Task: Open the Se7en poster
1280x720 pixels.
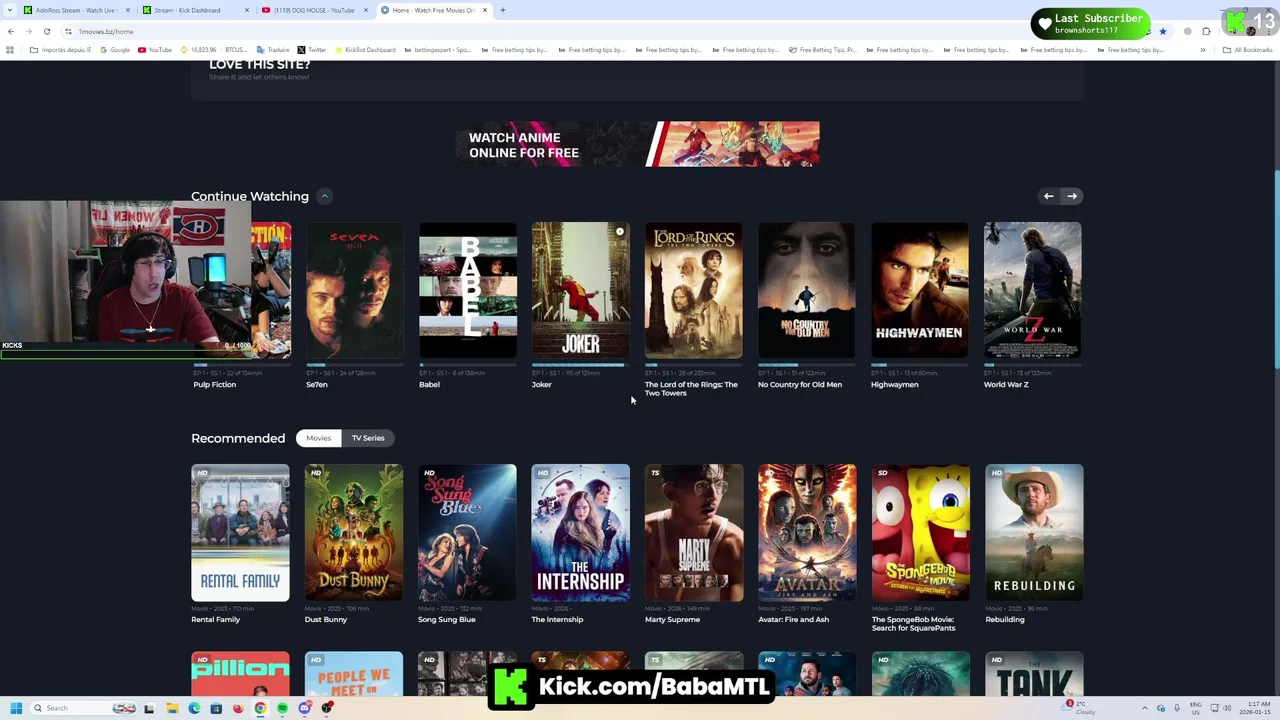Action: 354,290
